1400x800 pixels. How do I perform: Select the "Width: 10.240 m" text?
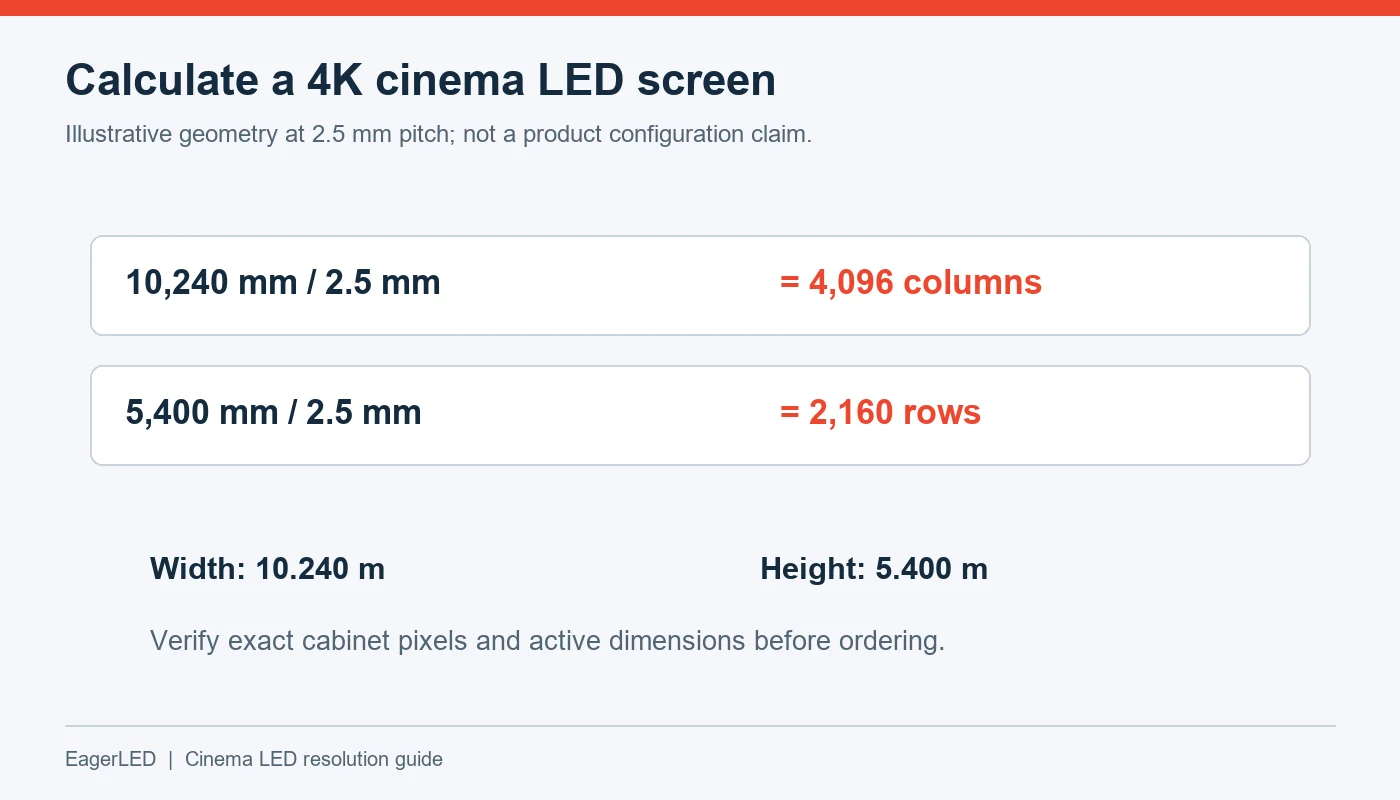tap(267, 569)
